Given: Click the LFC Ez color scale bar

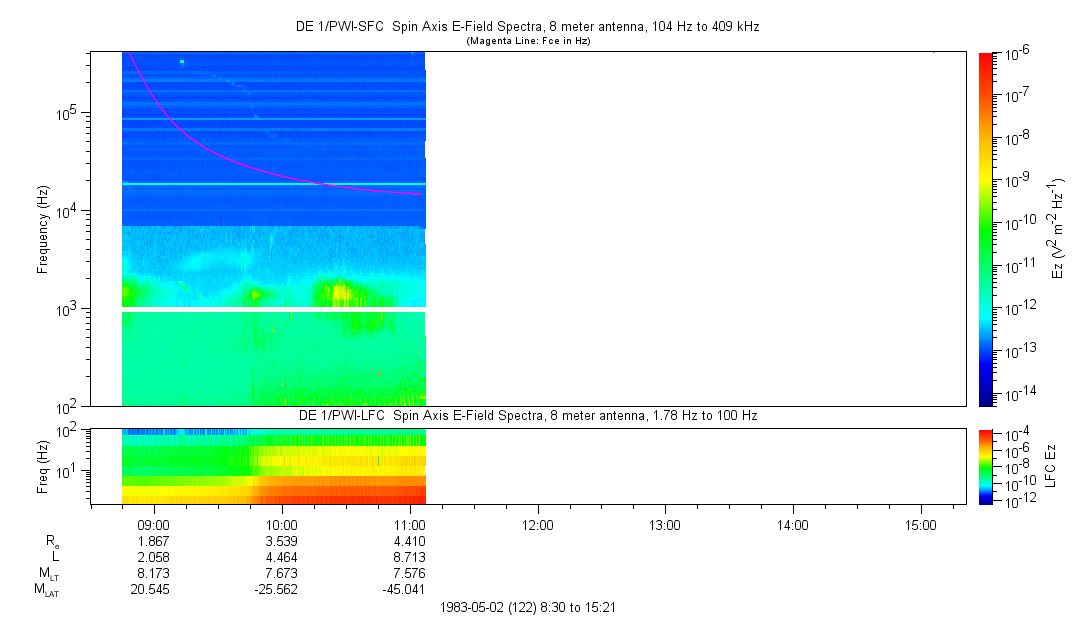Looking at the screenshot, I should pos(986,467).
